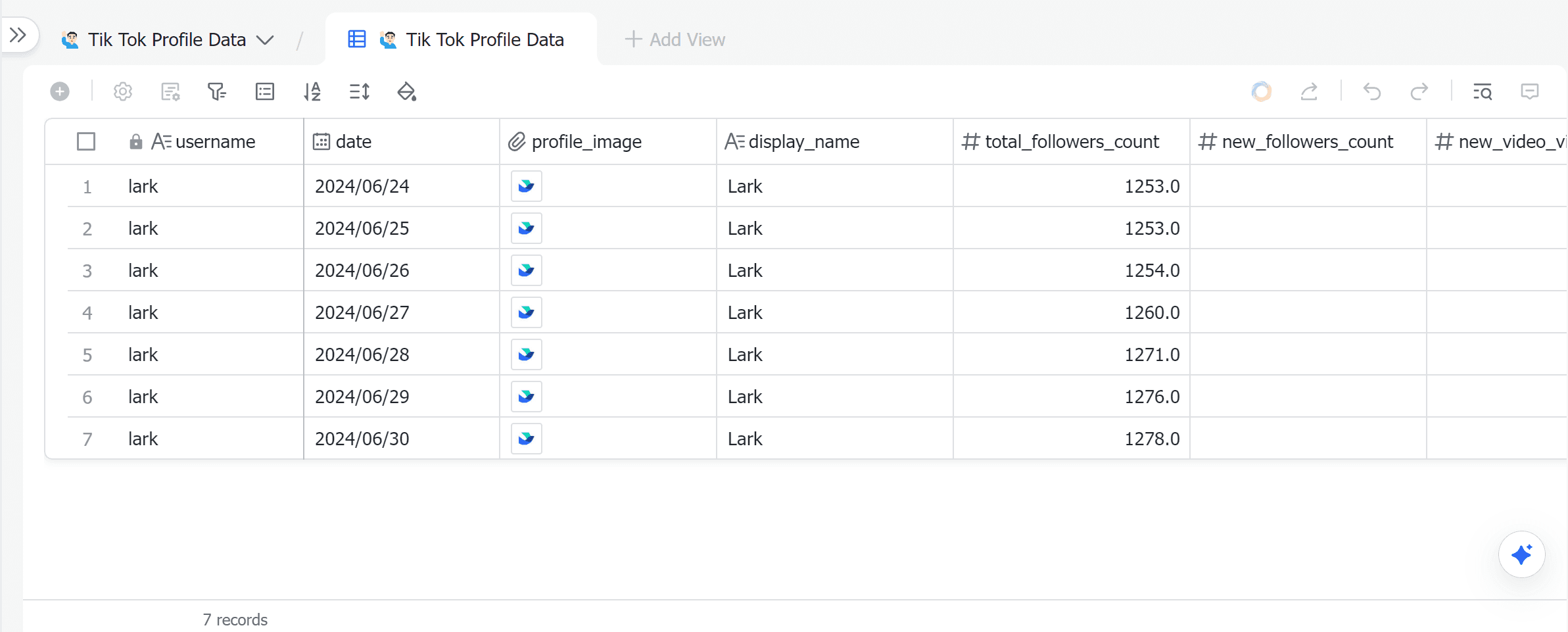Screen dimensions: 1568x632
Task: Click the display_name column header
Action: [835, 141]
